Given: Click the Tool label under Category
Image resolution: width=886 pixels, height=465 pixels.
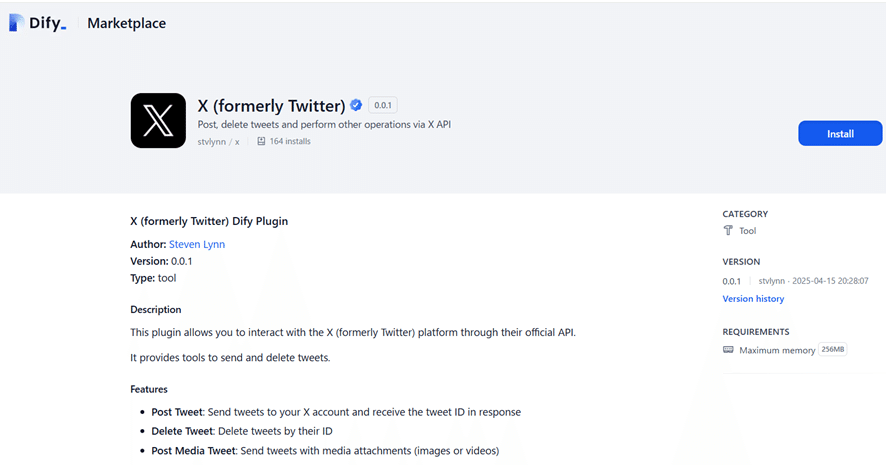Looking at the screenshot, I should [x=747, y=231].
